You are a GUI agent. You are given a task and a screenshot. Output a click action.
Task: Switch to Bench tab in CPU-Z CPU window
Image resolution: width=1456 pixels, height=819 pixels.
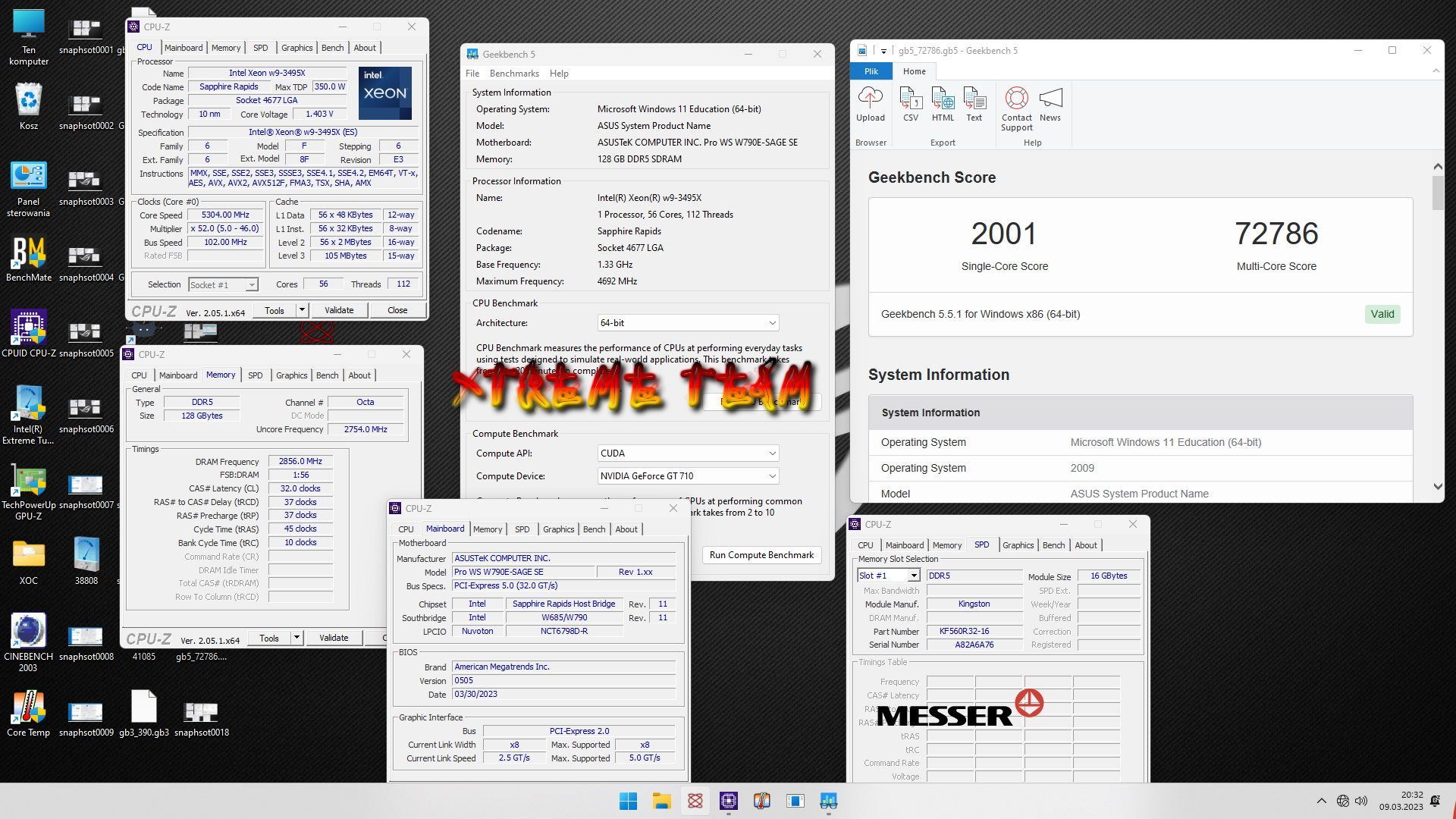point(332,48)
